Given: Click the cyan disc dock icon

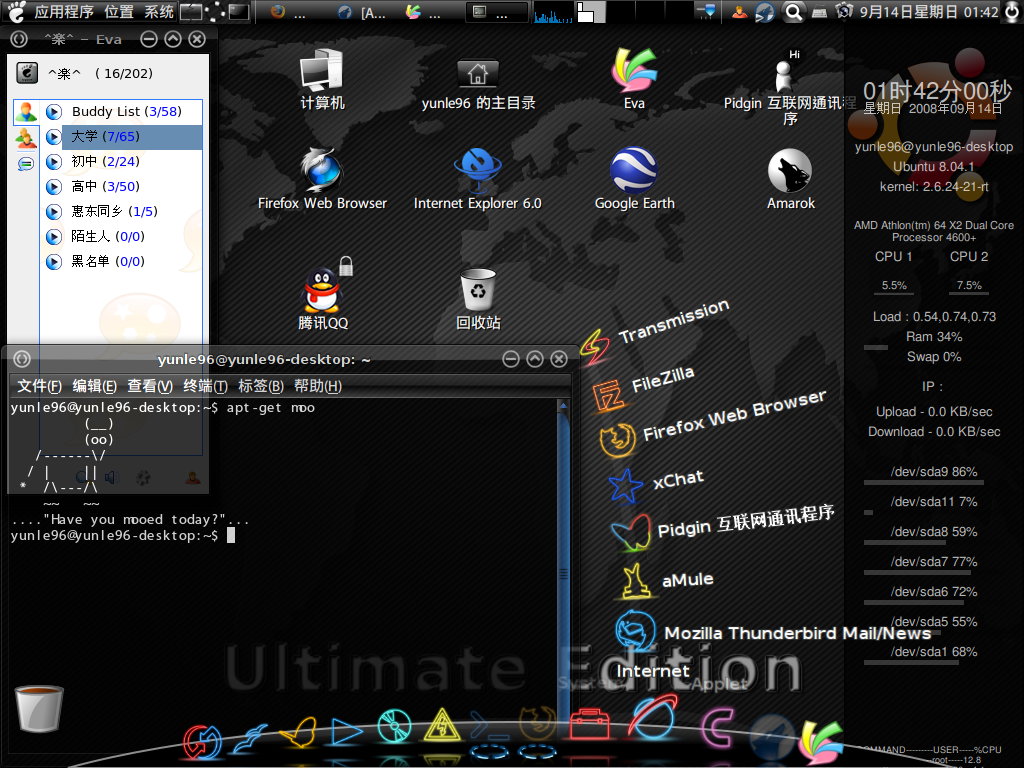Looking at the screenshot, I should point(394,726).
